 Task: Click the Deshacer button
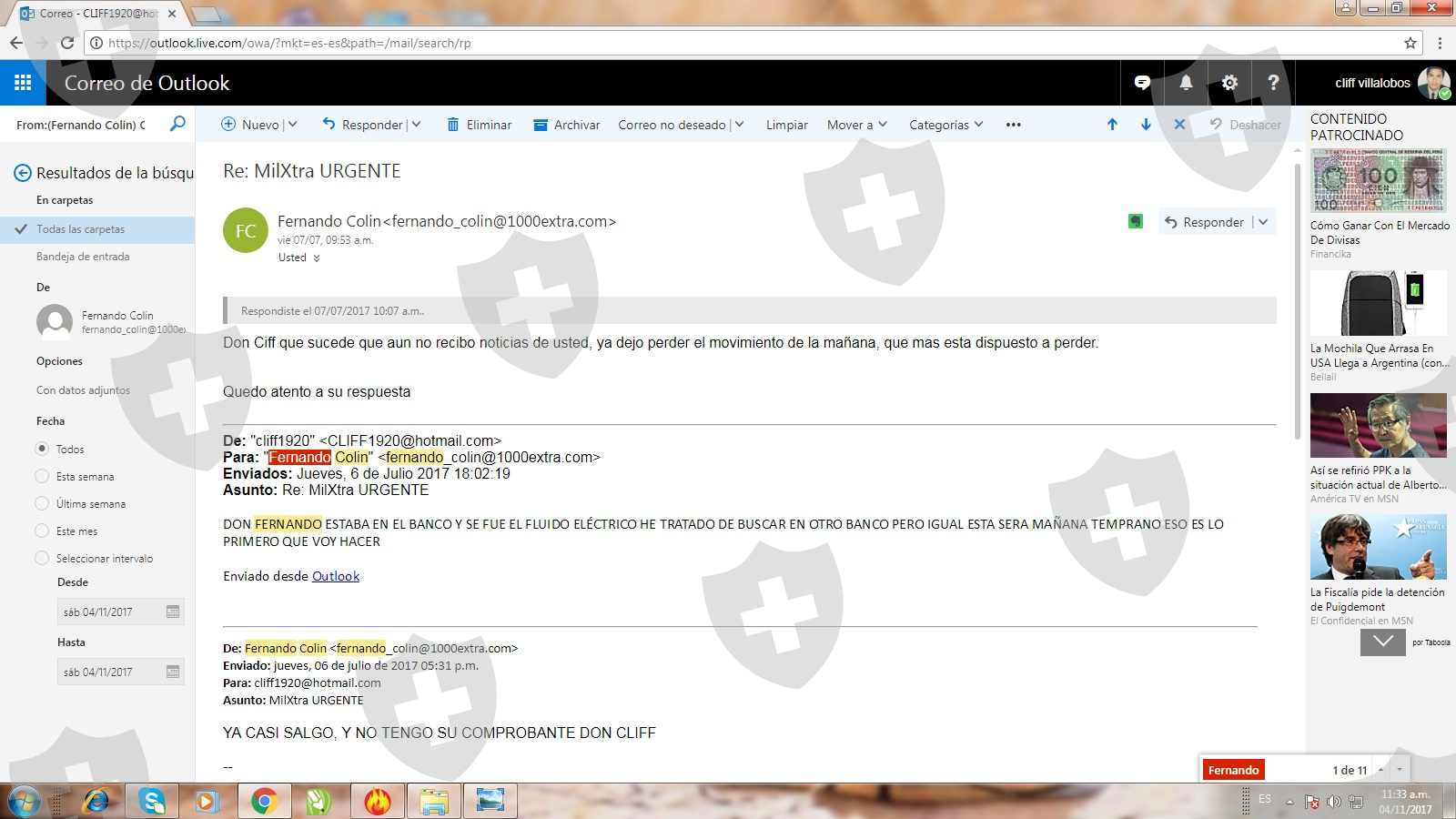(x=1245, y=125)
